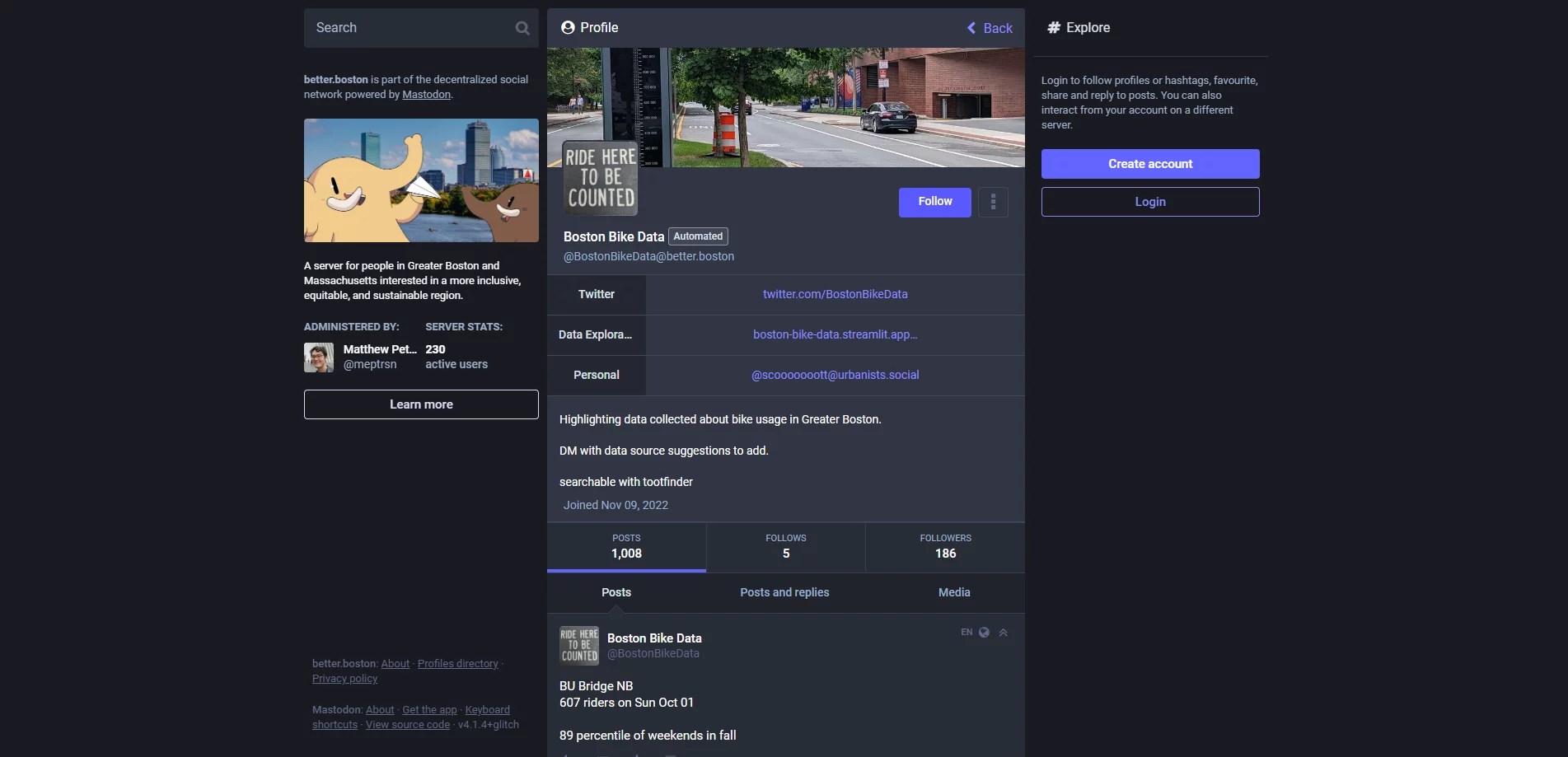Screen dimensions: 1568x757
Task: Click the Profile column header
Action: click(x=590, y=27)
